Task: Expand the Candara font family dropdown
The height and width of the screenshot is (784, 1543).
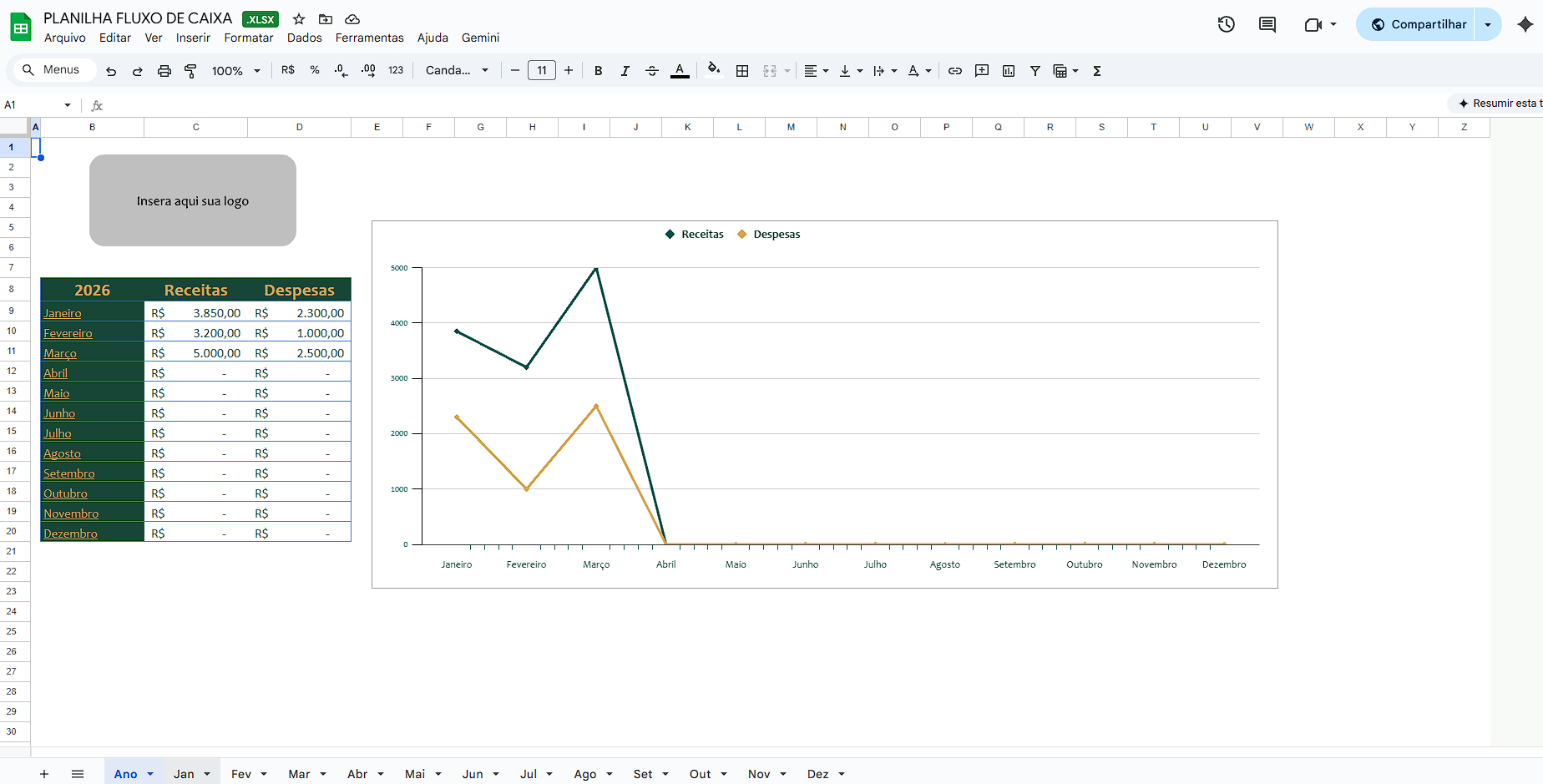Action: pos(457,71)
